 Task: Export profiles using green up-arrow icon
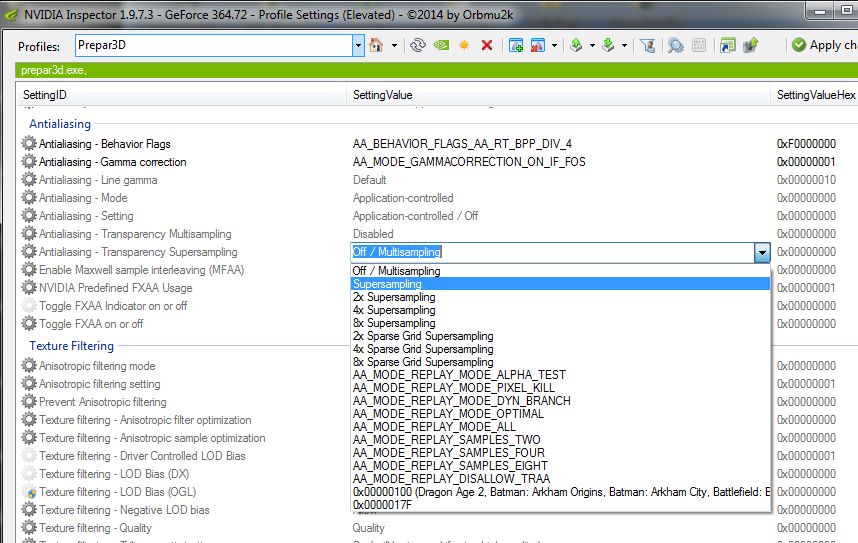pyautogui.click(x=576, y=45)
